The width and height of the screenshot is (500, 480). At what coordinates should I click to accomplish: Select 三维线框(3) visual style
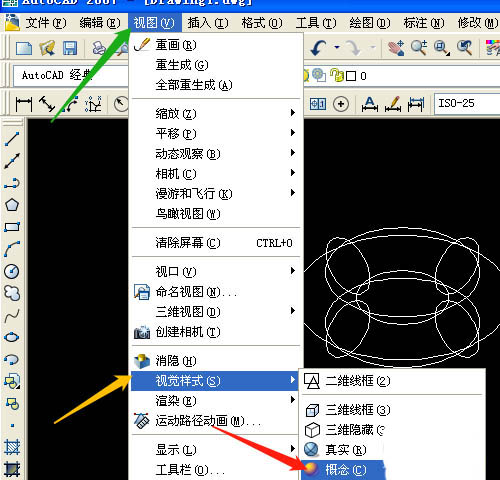pyautogui.click(x=392, y=410)
